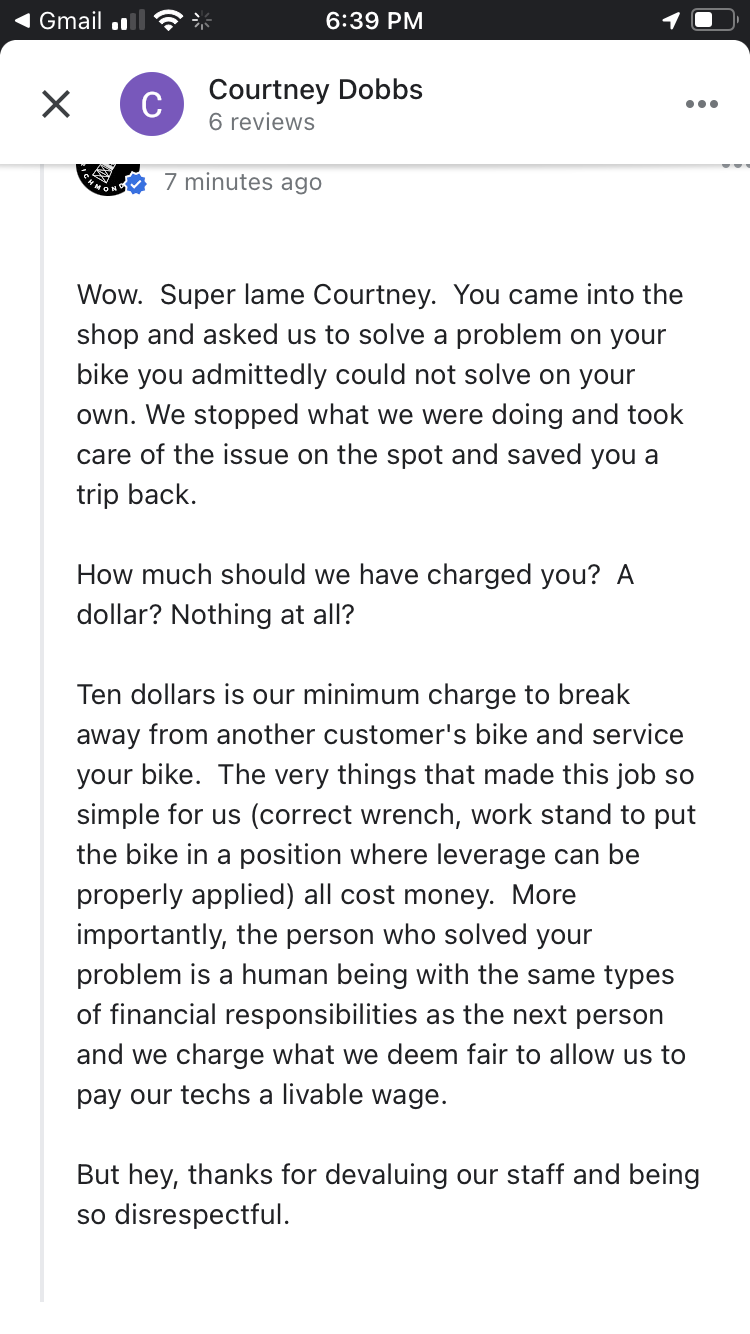Viewport: 750px width, 1334px height.
Task: Tap the purple "C" profile avatar
Action: pyautogui.click(x=151, y=104)
